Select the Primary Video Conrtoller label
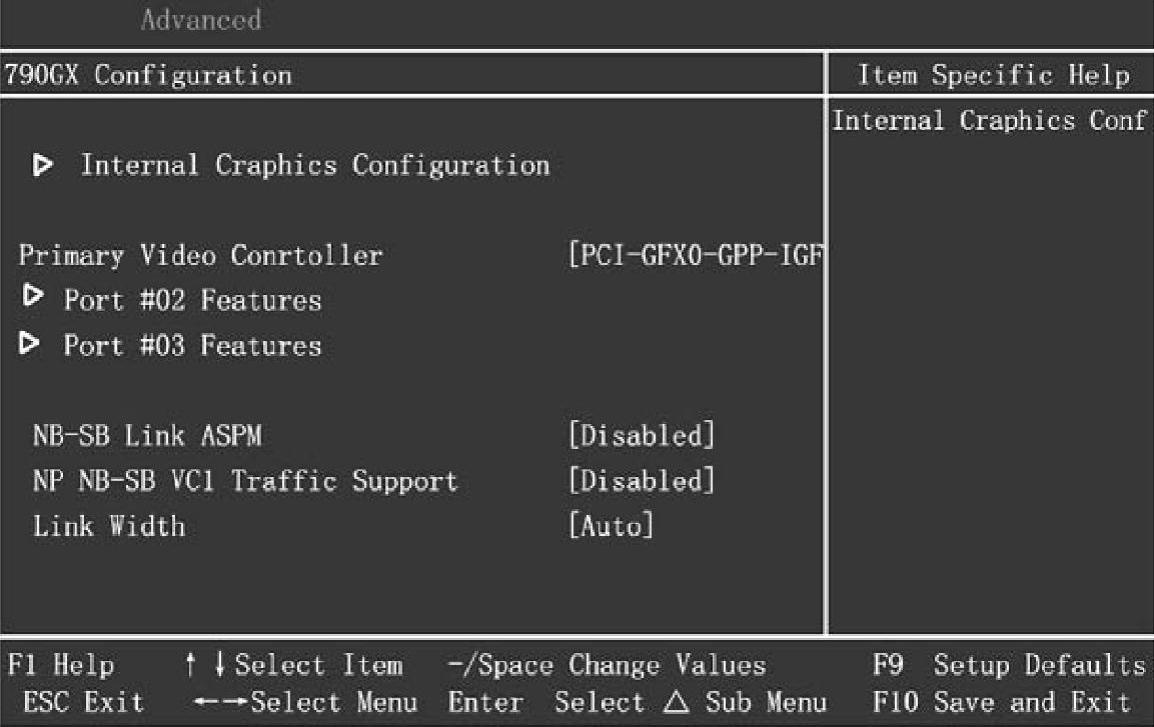 [x=200, y=256]
